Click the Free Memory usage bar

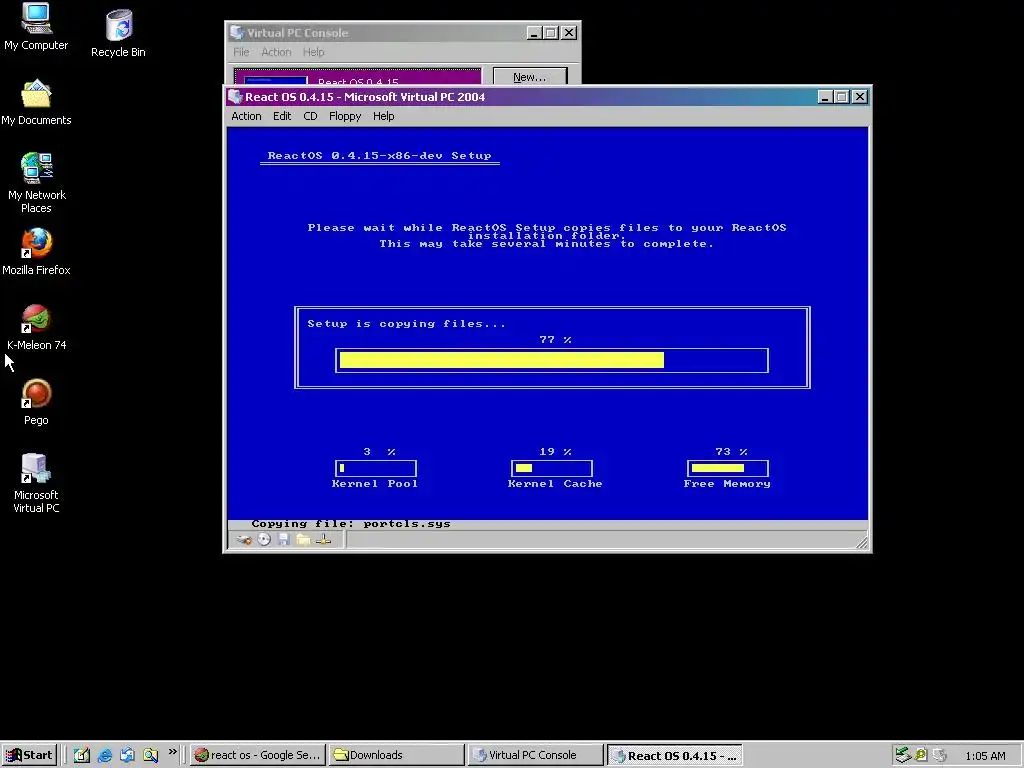coord(728,468)
